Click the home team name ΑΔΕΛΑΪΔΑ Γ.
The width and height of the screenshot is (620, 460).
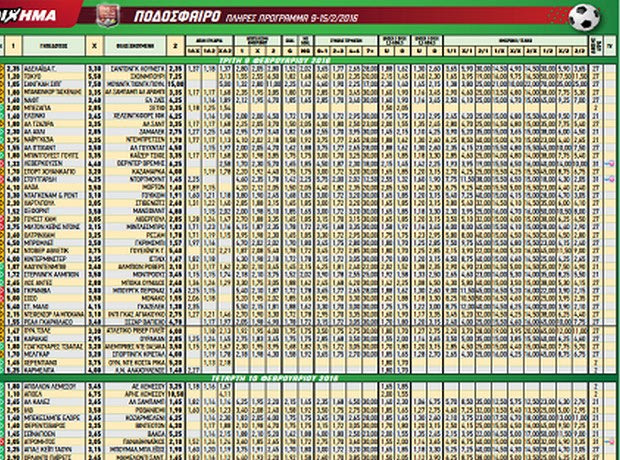pyautogui.click(x=40, y=68)
